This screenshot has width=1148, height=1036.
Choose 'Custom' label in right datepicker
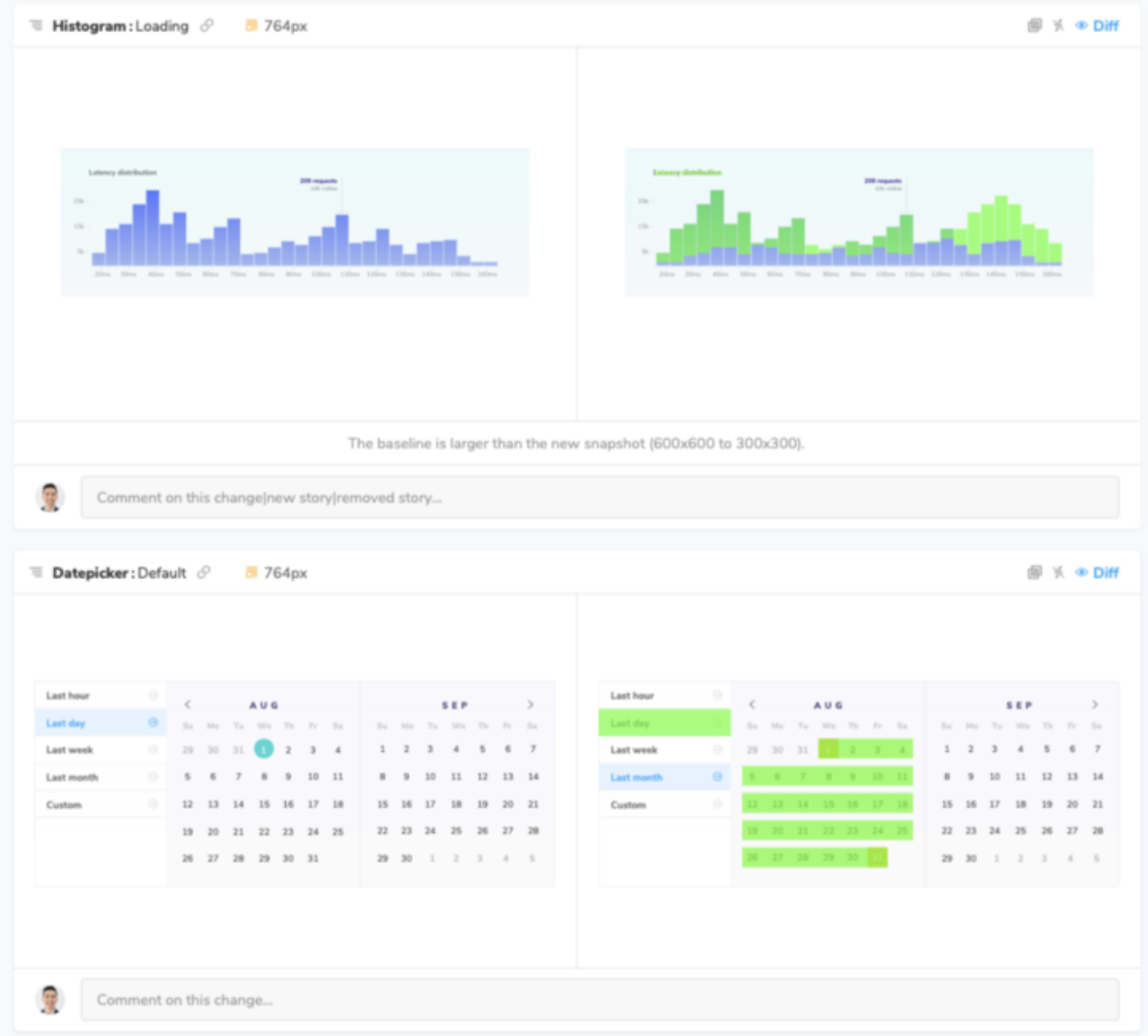click(x=628, y=804)
